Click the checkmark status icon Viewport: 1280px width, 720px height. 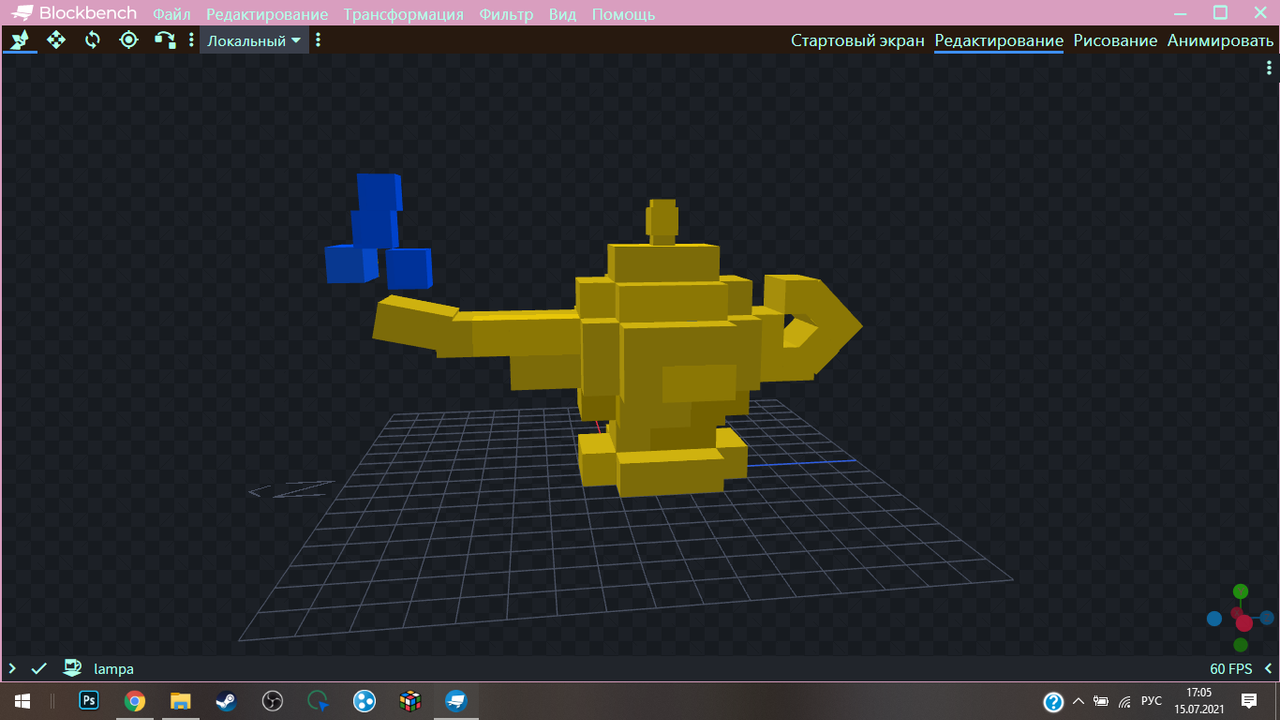39,668
